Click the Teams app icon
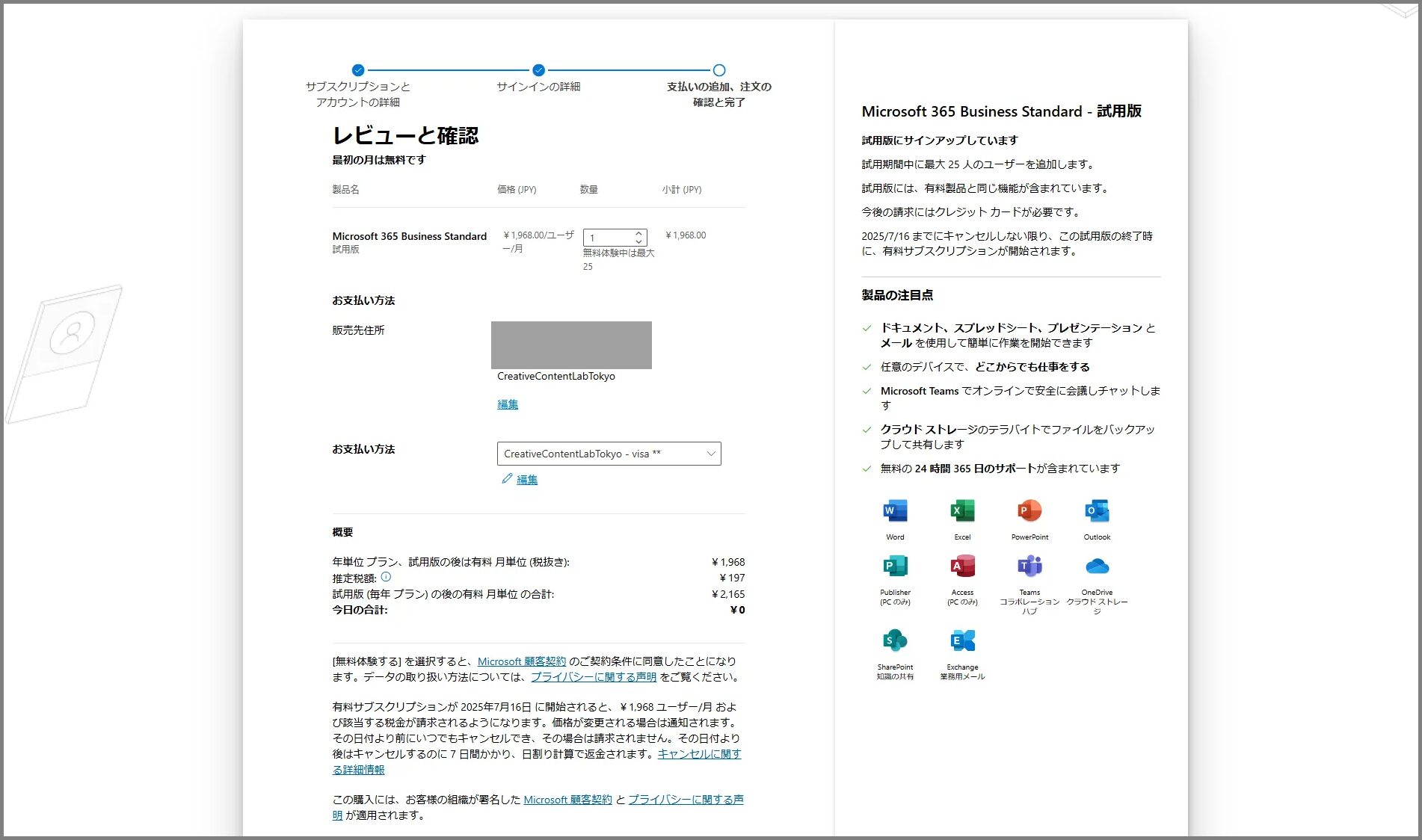The height and width of the screenshot is (840, 1422). (x=1029, y=566)
